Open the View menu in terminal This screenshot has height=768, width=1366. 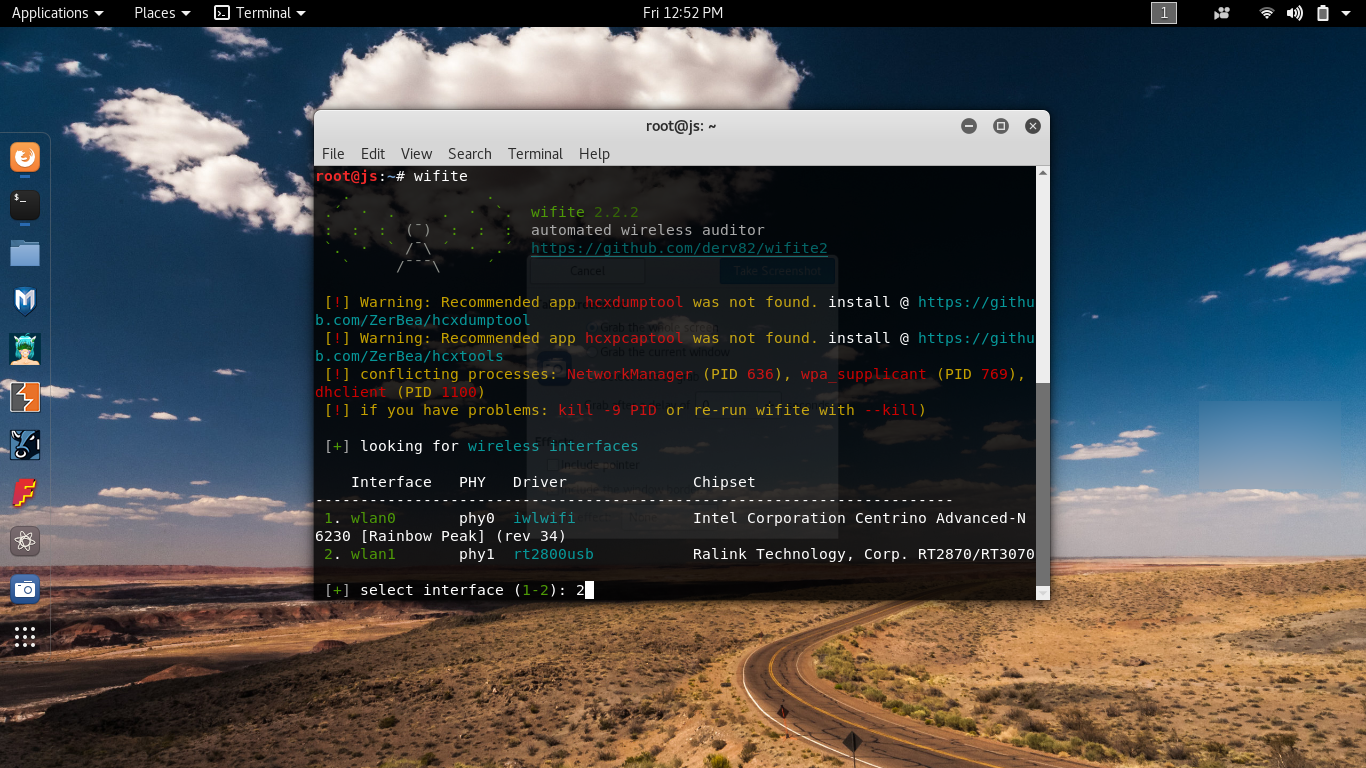tap(416, 154)
